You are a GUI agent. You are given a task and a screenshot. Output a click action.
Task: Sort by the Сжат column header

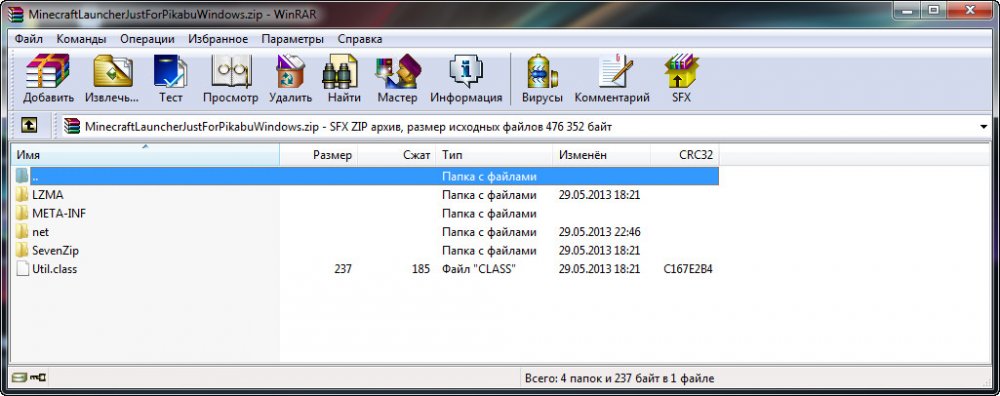click(397, 155)
